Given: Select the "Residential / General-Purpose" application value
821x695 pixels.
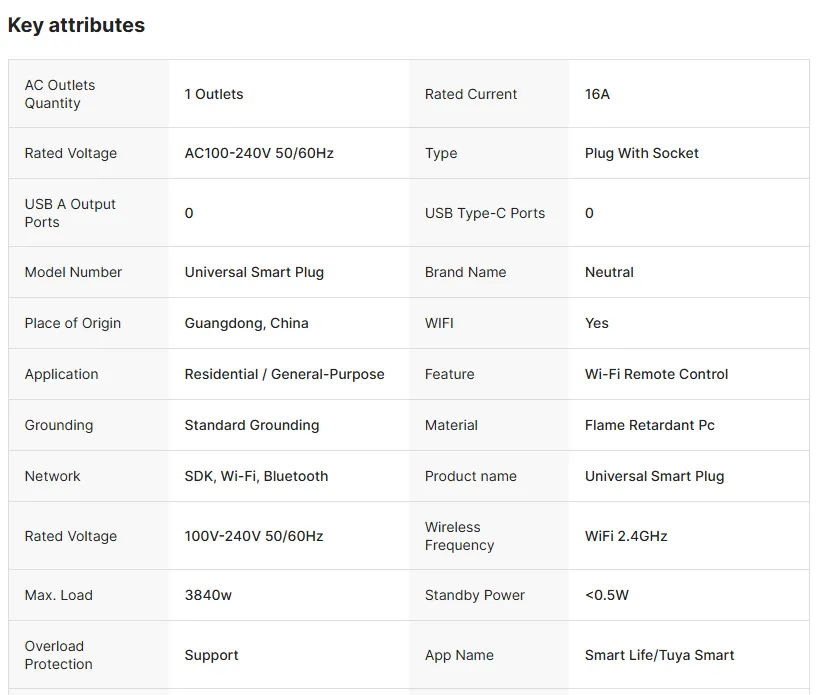Looking at the screenshot, I should pos(284,374).
